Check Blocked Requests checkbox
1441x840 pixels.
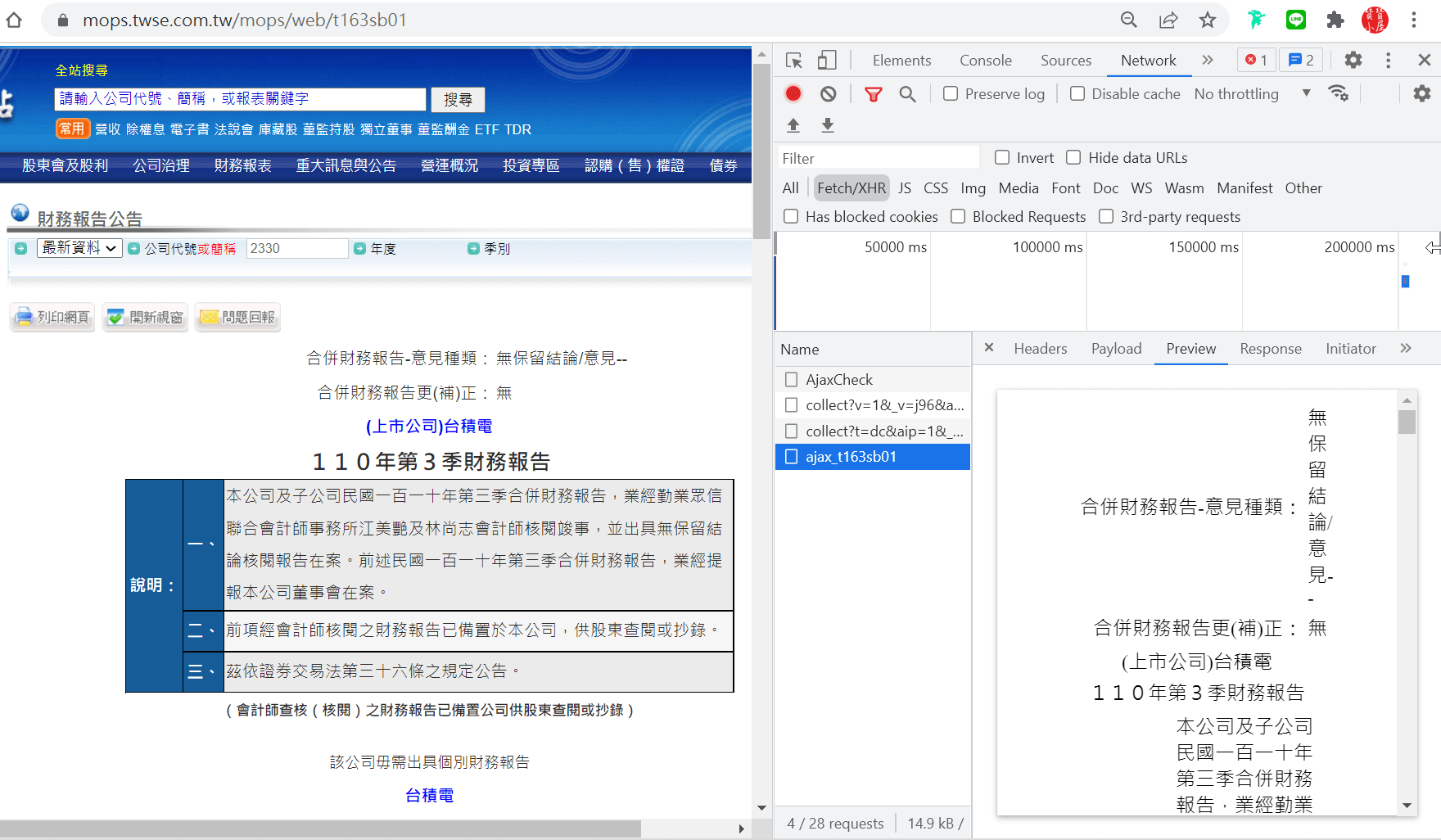958,216
